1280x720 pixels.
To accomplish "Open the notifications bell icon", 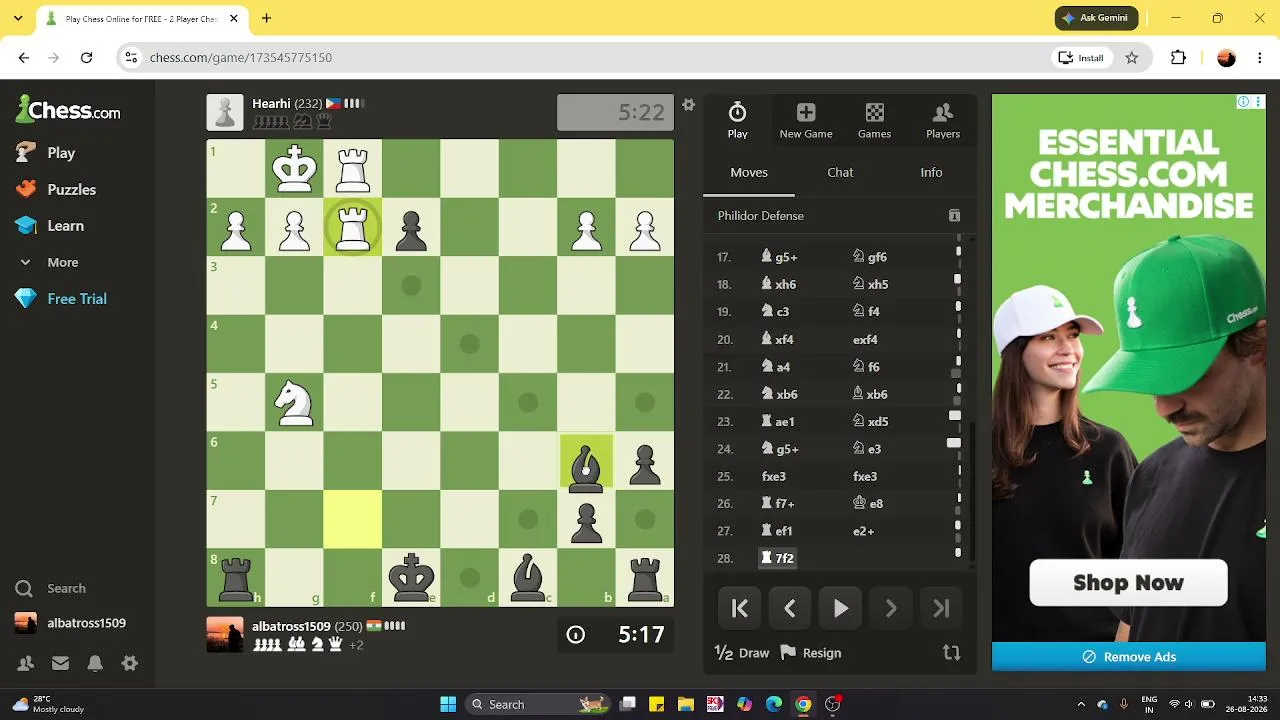I will pos(95,663).
